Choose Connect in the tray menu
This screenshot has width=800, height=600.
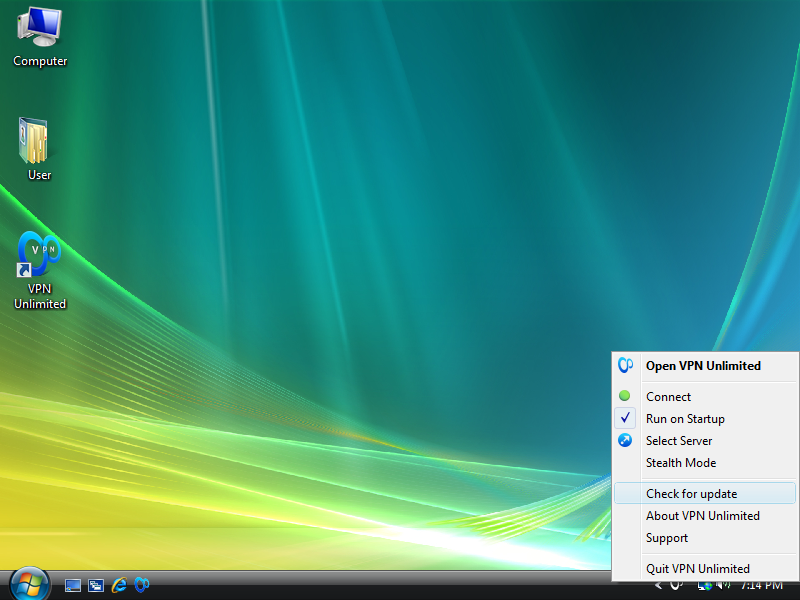705,396
